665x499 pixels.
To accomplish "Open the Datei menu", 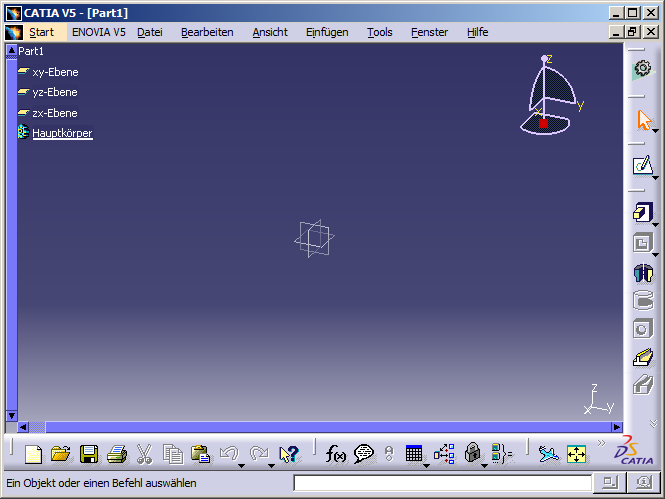I will click(150, 32).
